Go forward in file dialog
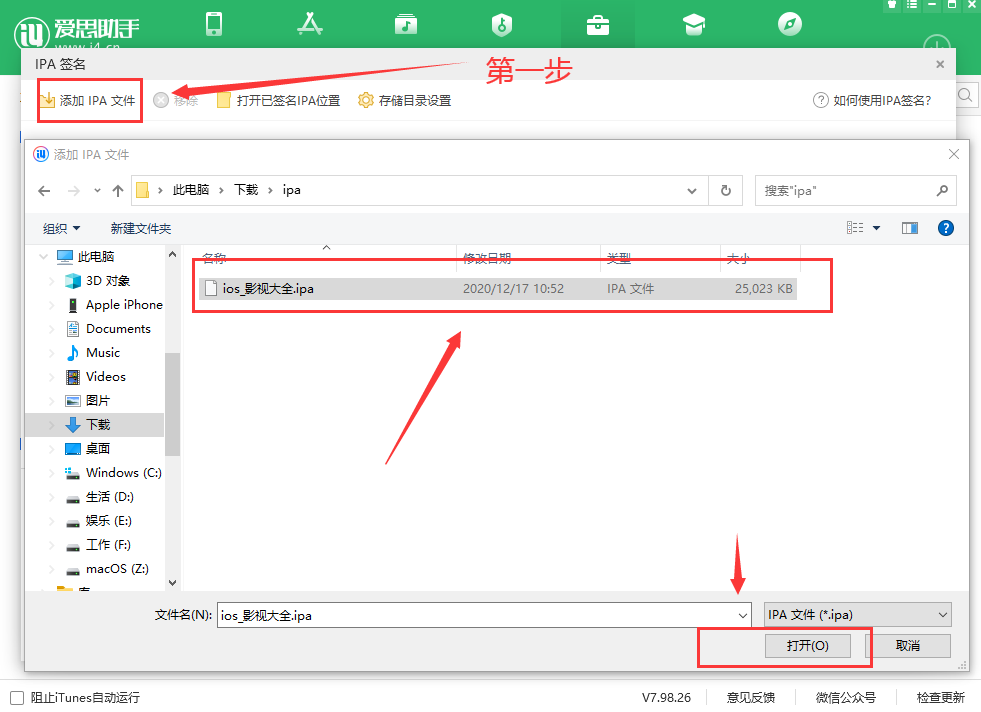 [74, 191]
